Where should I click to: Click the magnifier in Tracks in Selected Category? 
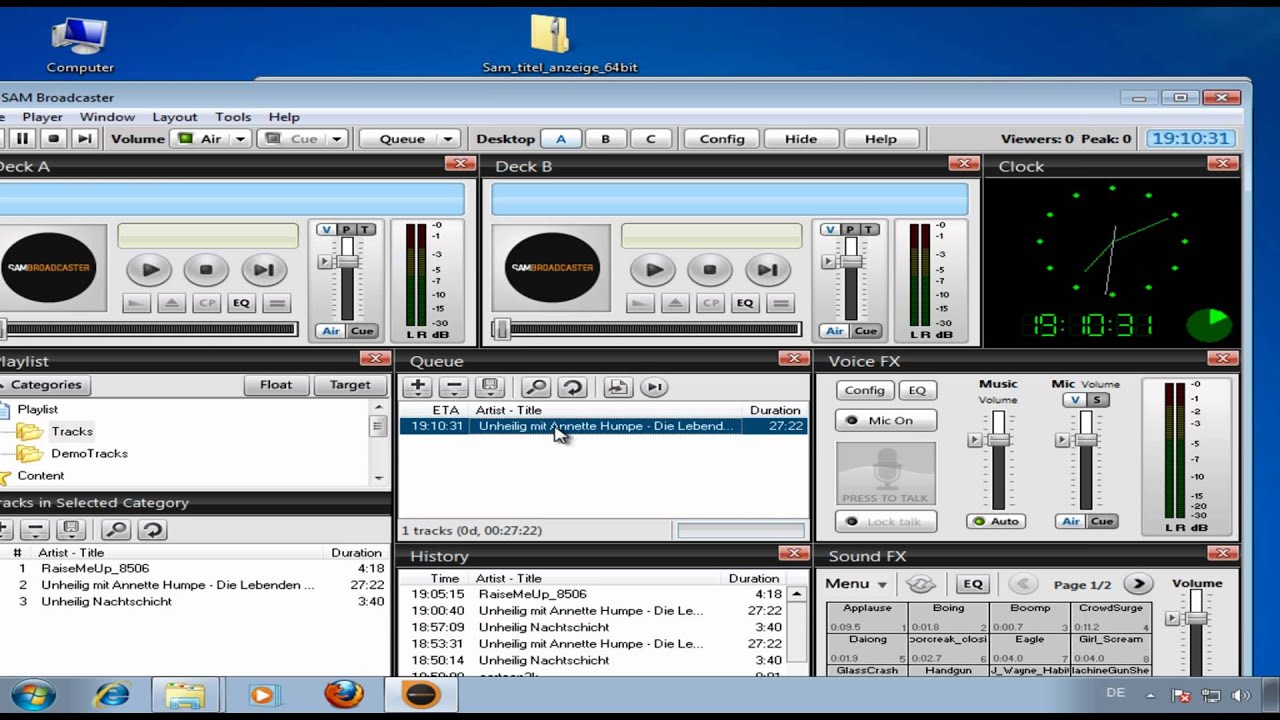pos(116,529)
